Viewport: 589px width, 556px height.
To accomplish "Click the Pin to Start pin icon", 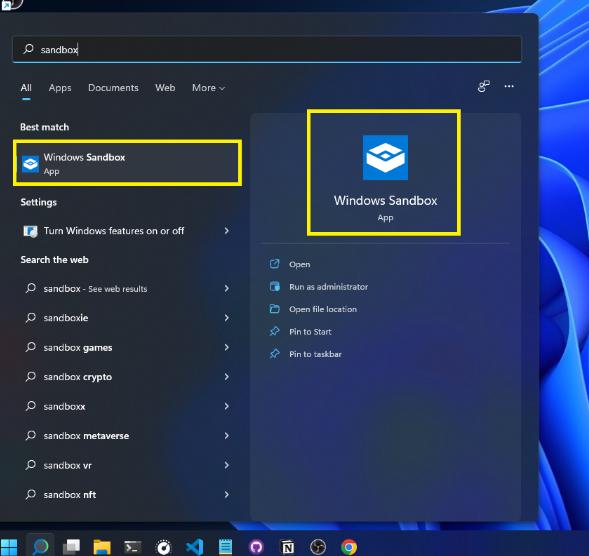I will [x=275, y=331].
